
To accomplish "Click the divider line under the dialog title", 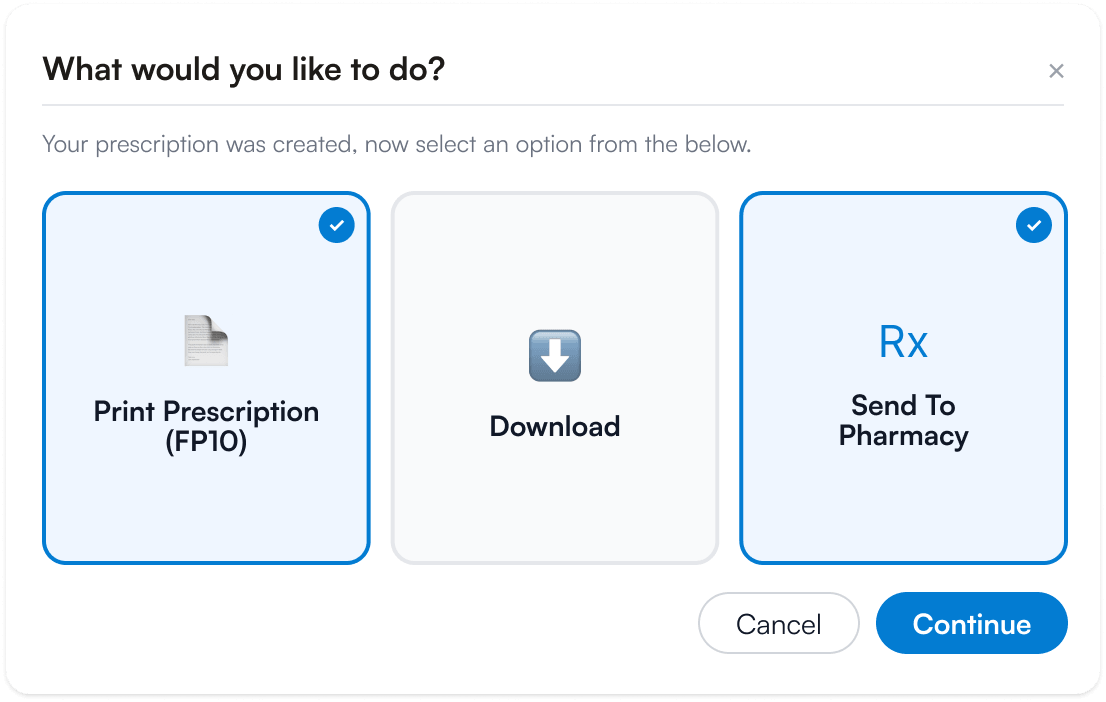I will [x=553, y=105].
